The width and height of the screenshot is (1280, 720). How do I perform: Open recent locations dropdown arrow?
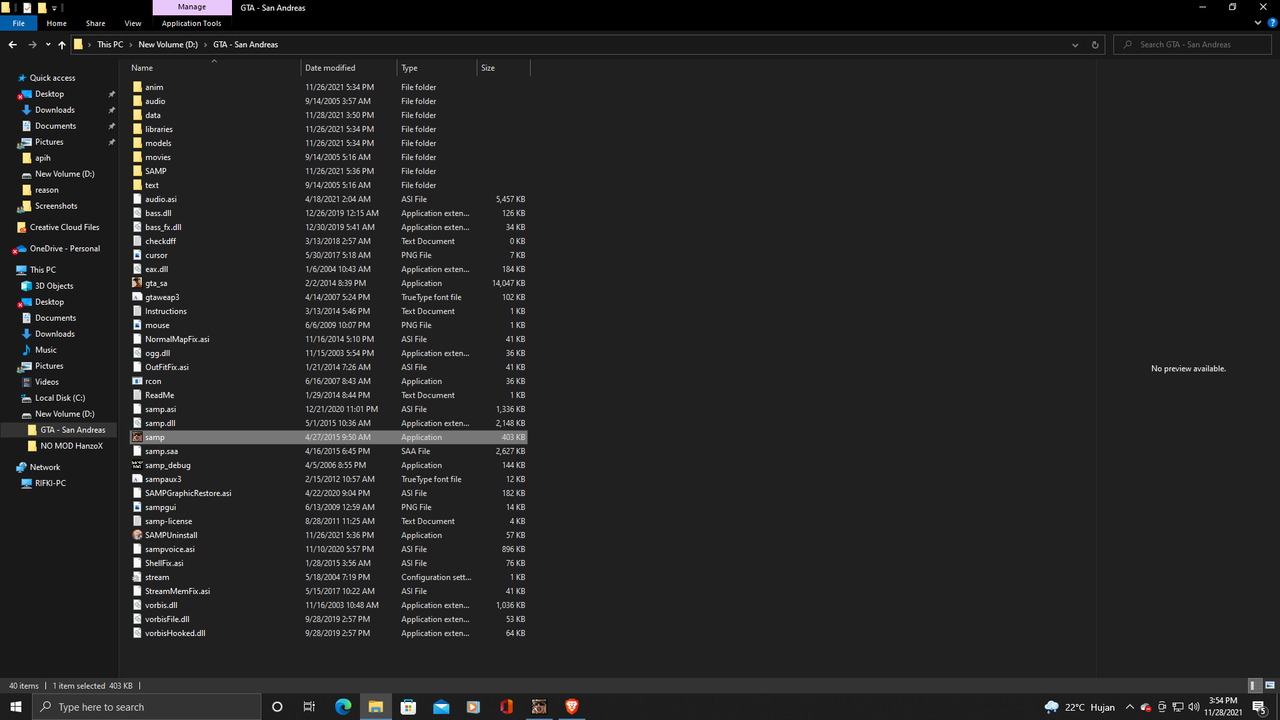point(48,45)
